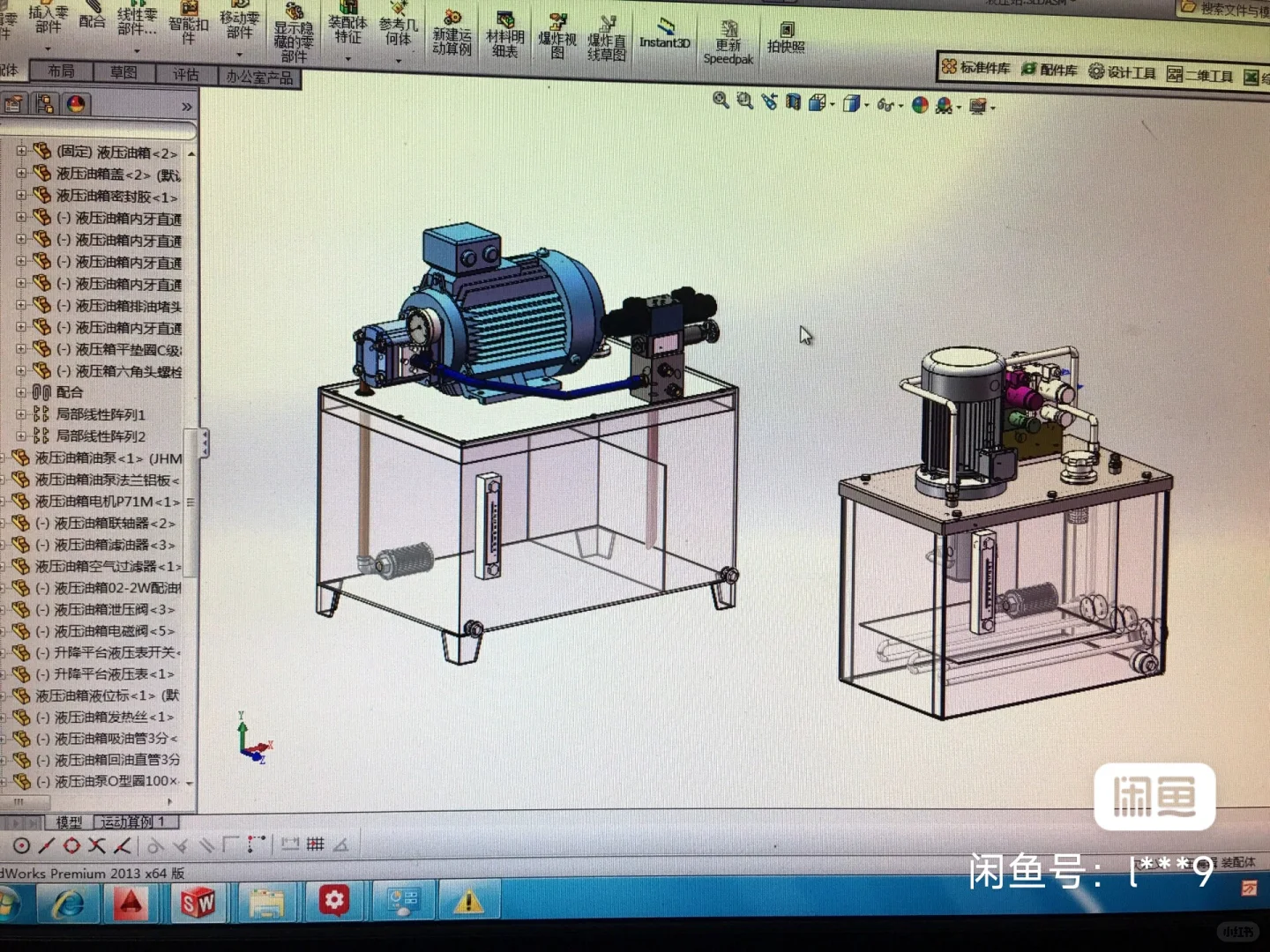
Task: Click the View Orientation cube icon
Action: tap(818, 103)
